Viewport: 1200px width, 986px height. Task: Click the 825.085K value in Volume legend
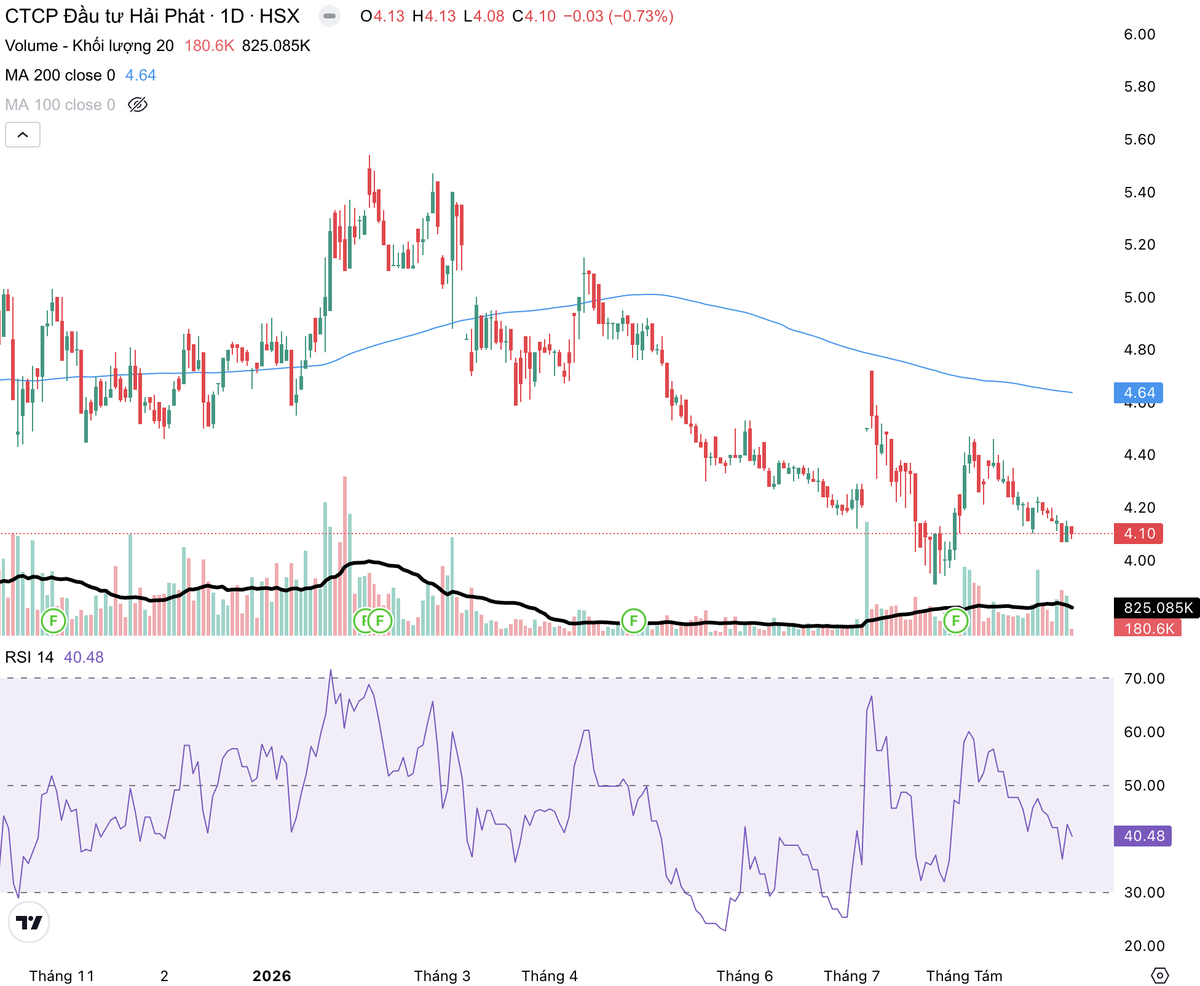coord(276,46)
